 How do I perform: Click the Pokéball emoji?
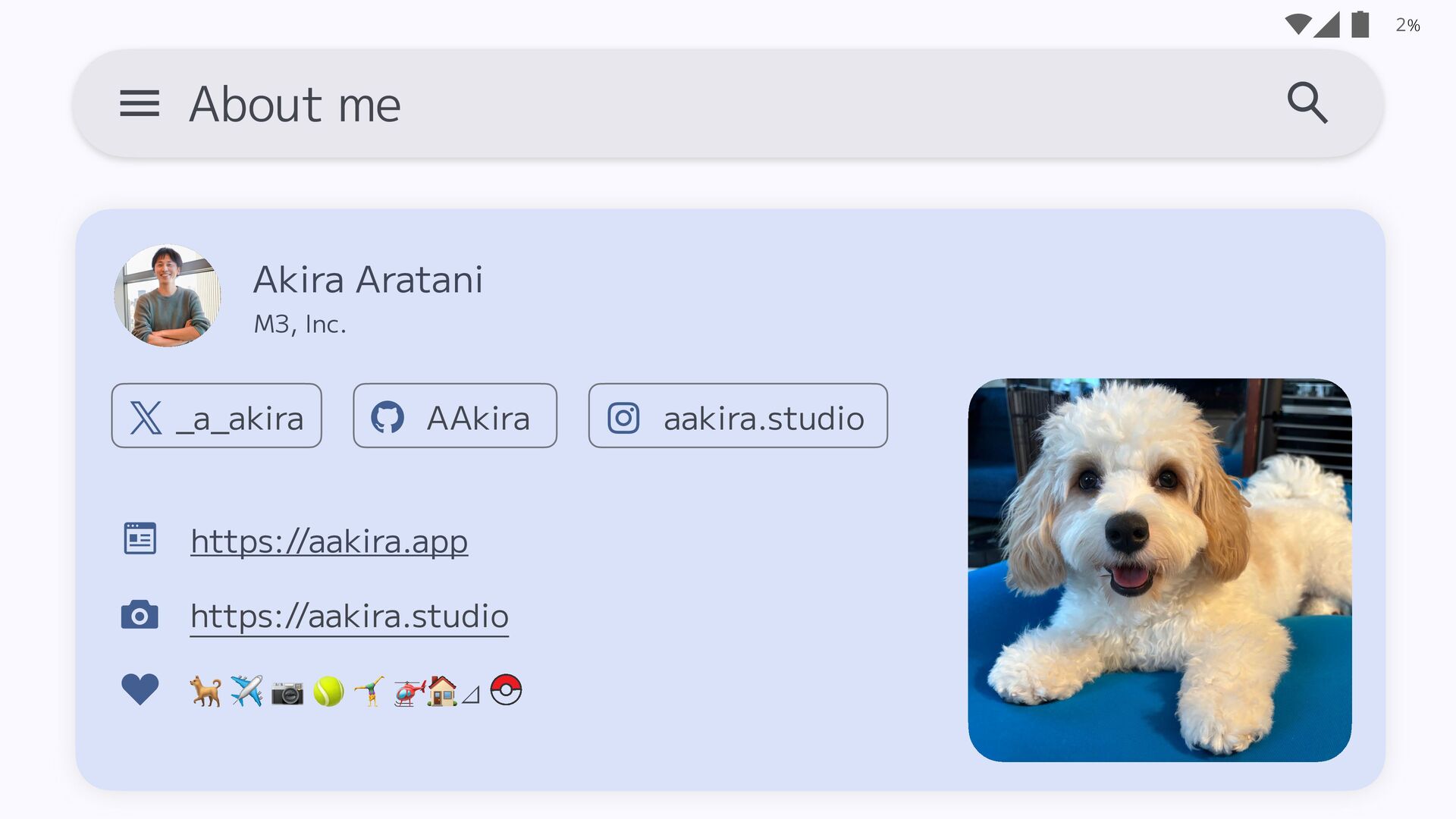[506, 690]
